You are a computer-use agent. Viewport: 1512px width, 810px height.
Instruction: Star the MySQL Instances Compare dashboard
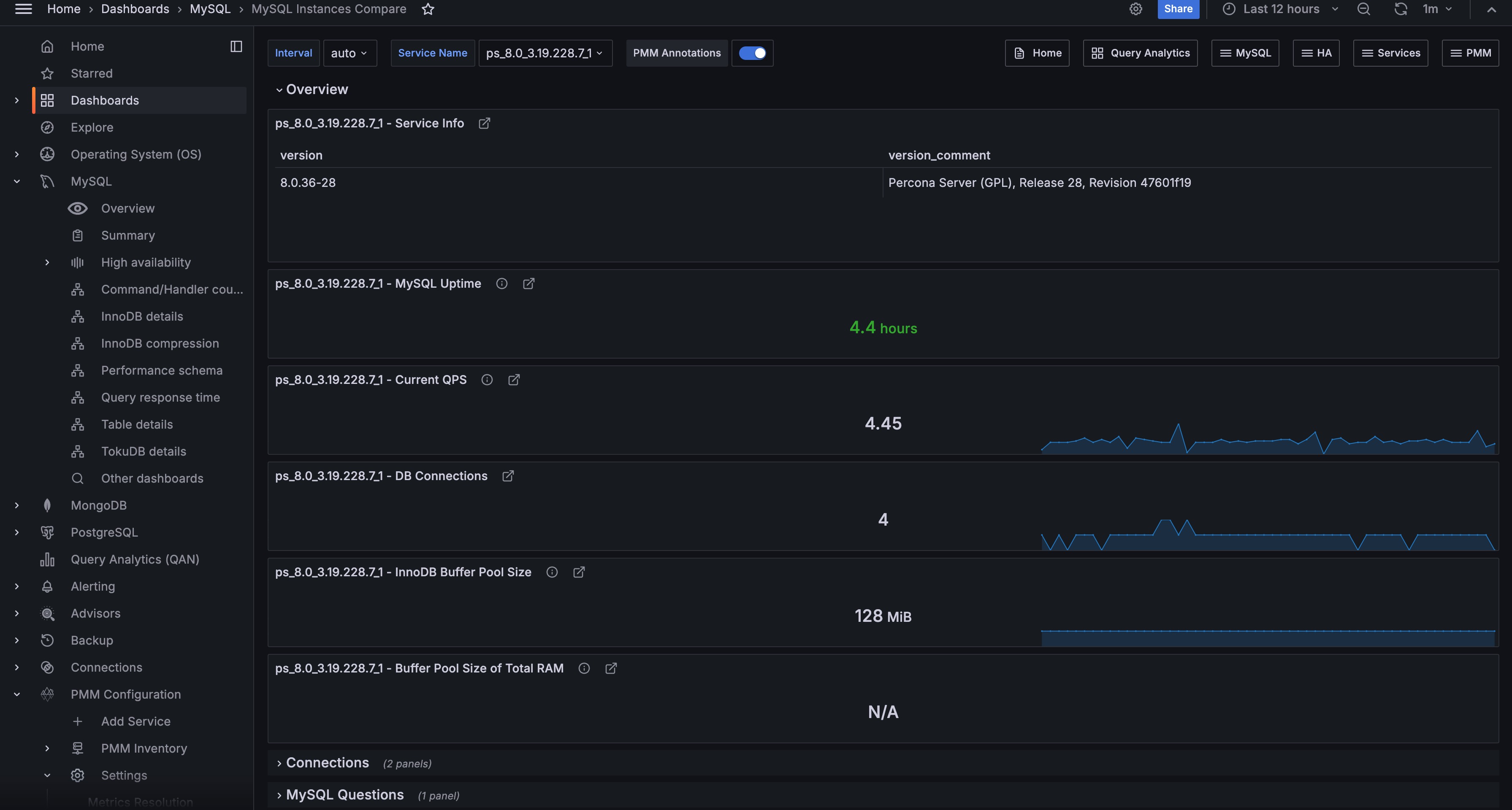tap(428, 9)
